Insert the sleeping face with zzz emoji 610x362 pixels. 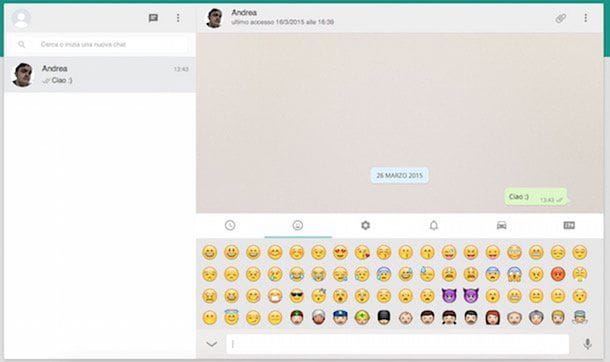point(319,296)
